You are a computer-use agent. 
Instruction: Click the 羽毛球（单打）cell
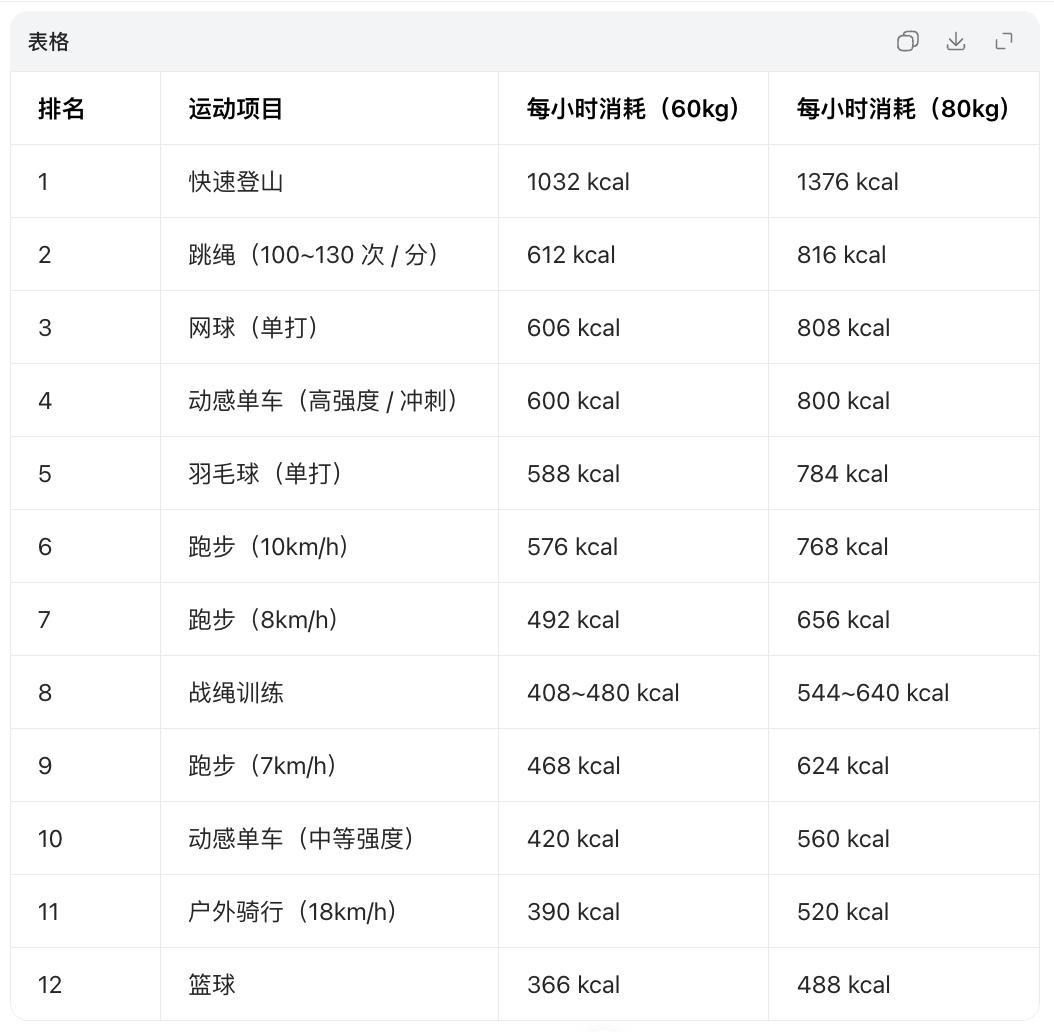click(265, 474)
